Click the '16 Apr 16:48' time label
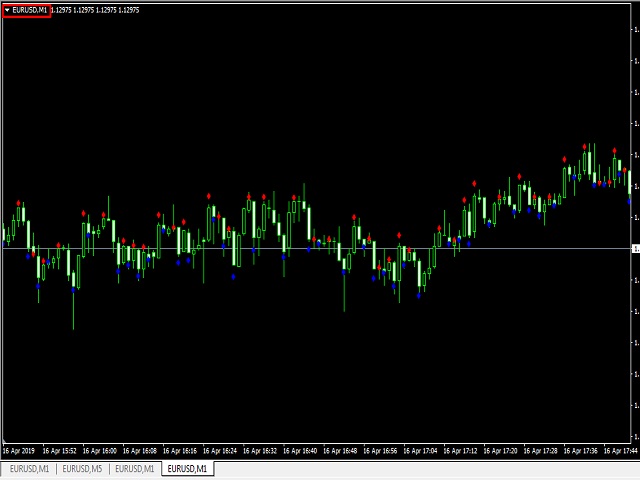This screenshot has width=640, height=480. (340, 451)
